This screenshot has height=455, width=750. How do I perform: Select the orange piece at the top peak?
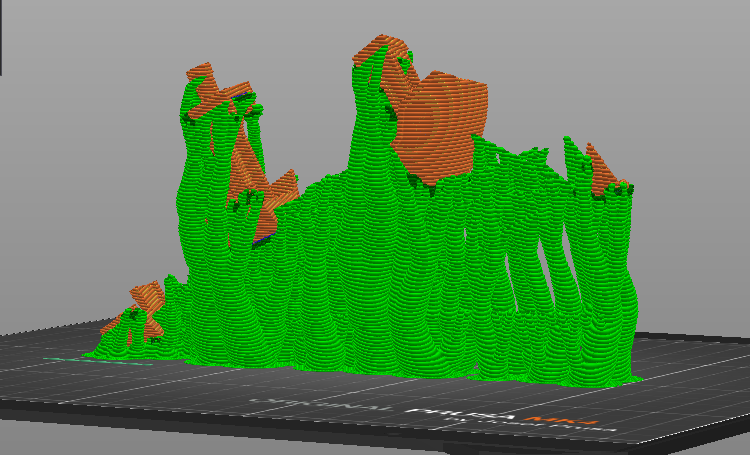(x=380, y=50)
